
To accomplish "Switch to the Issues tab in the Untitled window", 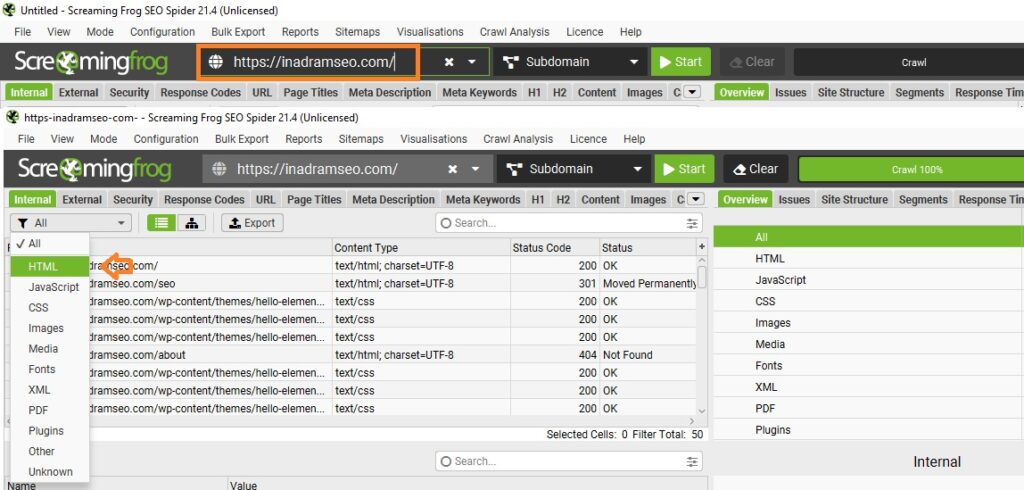I will (791, 93).
